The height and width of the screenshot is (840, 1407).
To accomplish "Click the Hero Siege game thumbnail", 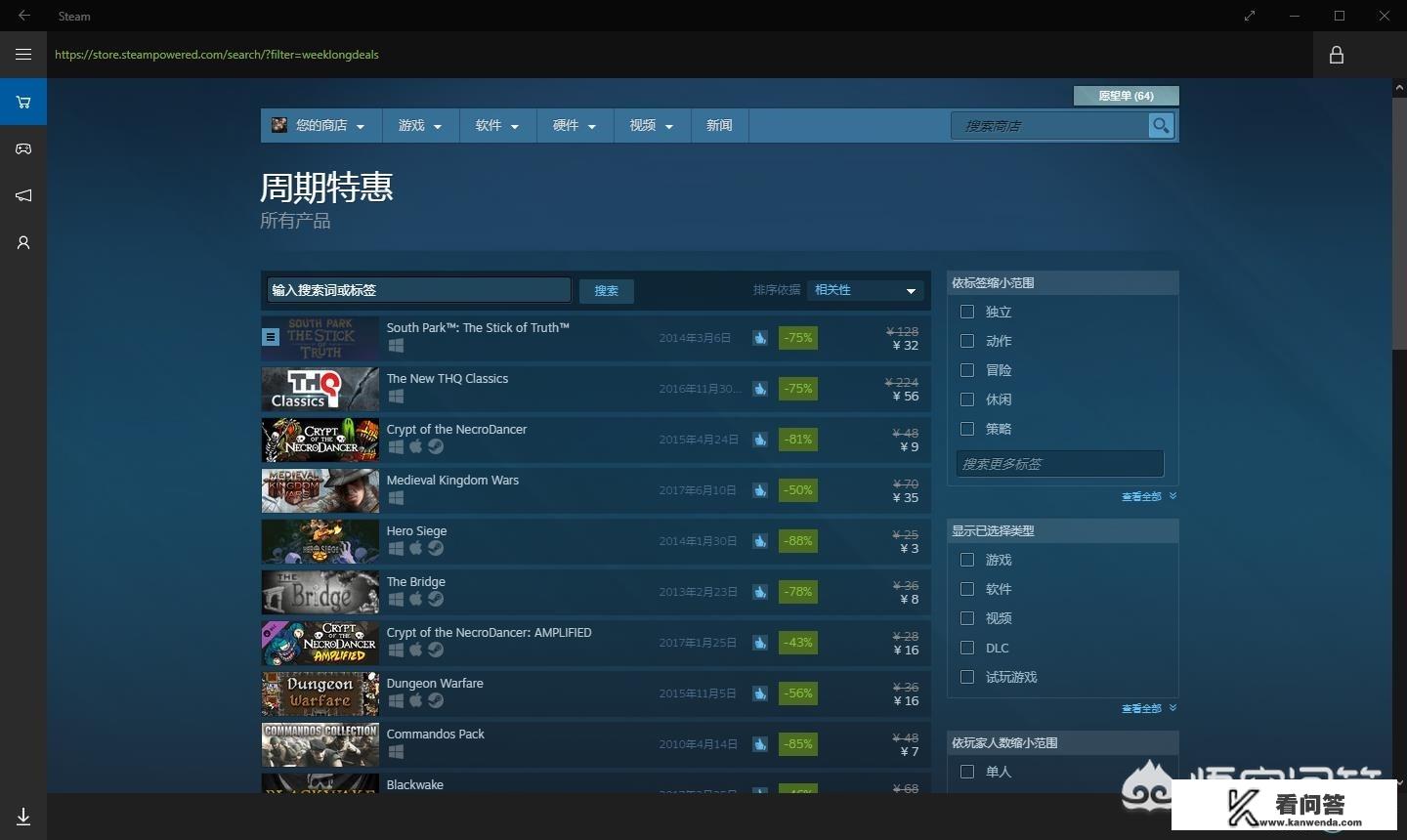I will (x=320, y=541).
